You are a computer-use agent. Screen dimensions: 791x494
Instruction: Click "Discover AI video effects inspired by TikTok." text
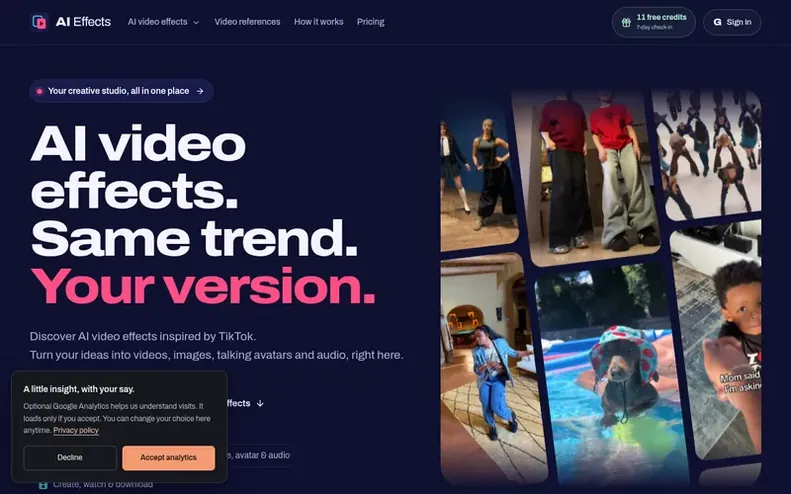coord(143,336)
